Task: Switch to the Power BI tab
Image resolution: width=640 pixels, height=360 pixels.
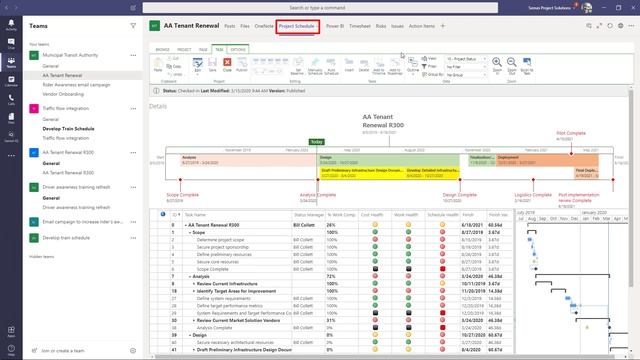Action: point(335,26)
